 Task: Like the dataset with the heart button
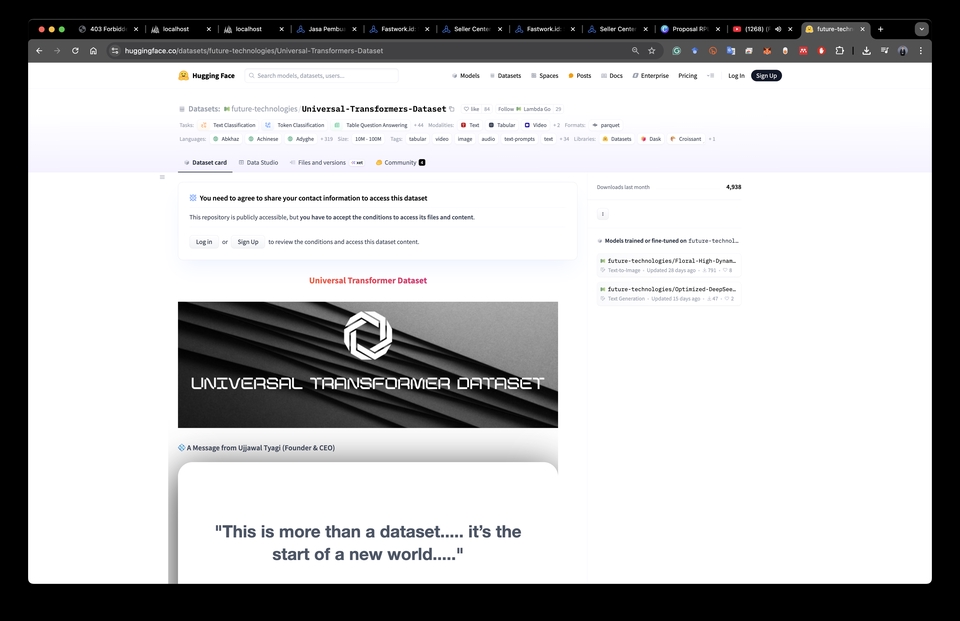(471, 109)
